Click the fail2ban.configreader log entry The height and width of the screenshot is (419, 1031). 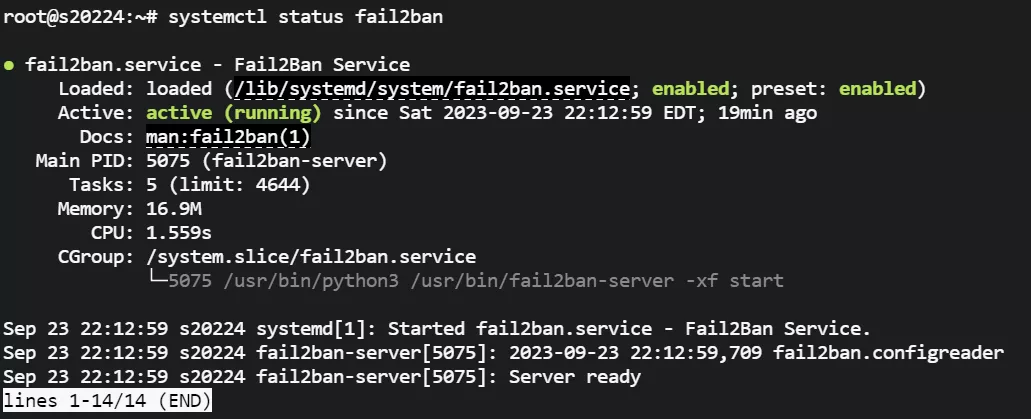(888, 353)
